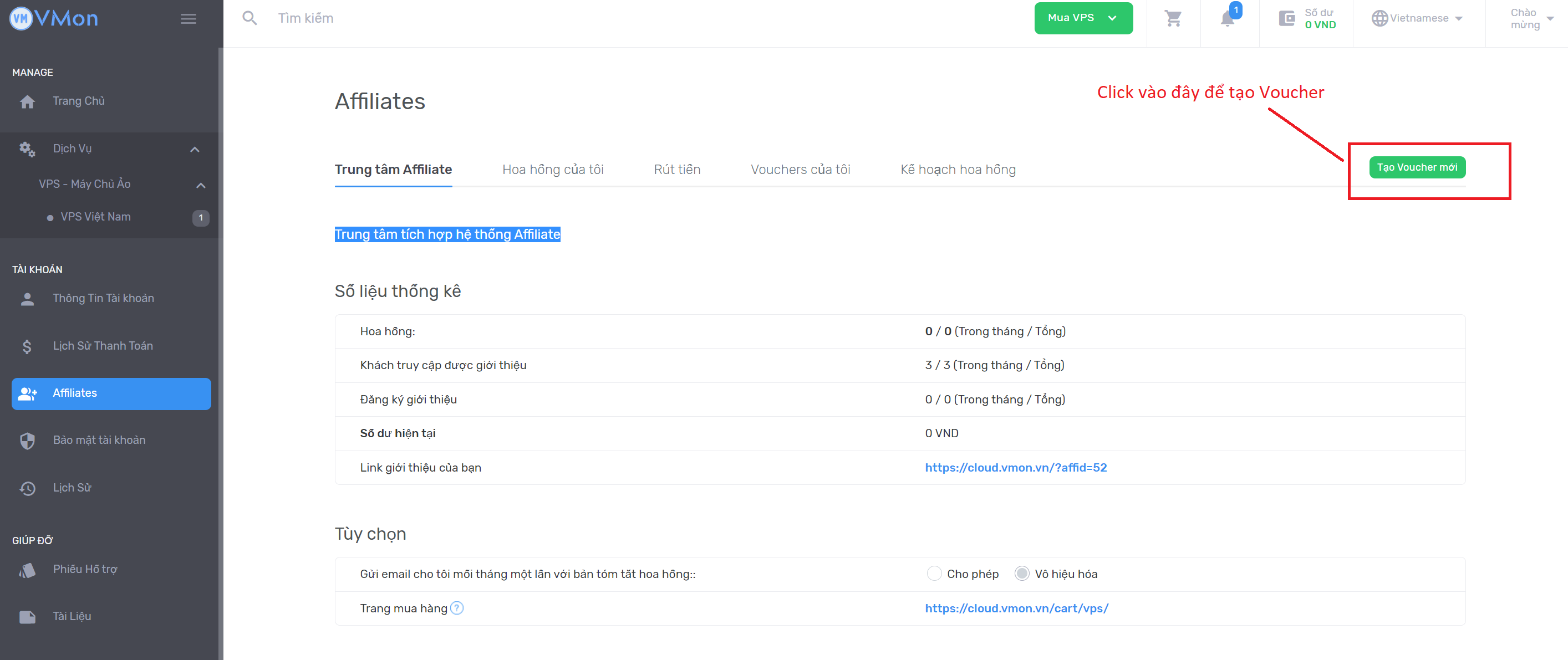Switch to Vouchers của tôi tab
1568x660 pixels.
(800, 170)
